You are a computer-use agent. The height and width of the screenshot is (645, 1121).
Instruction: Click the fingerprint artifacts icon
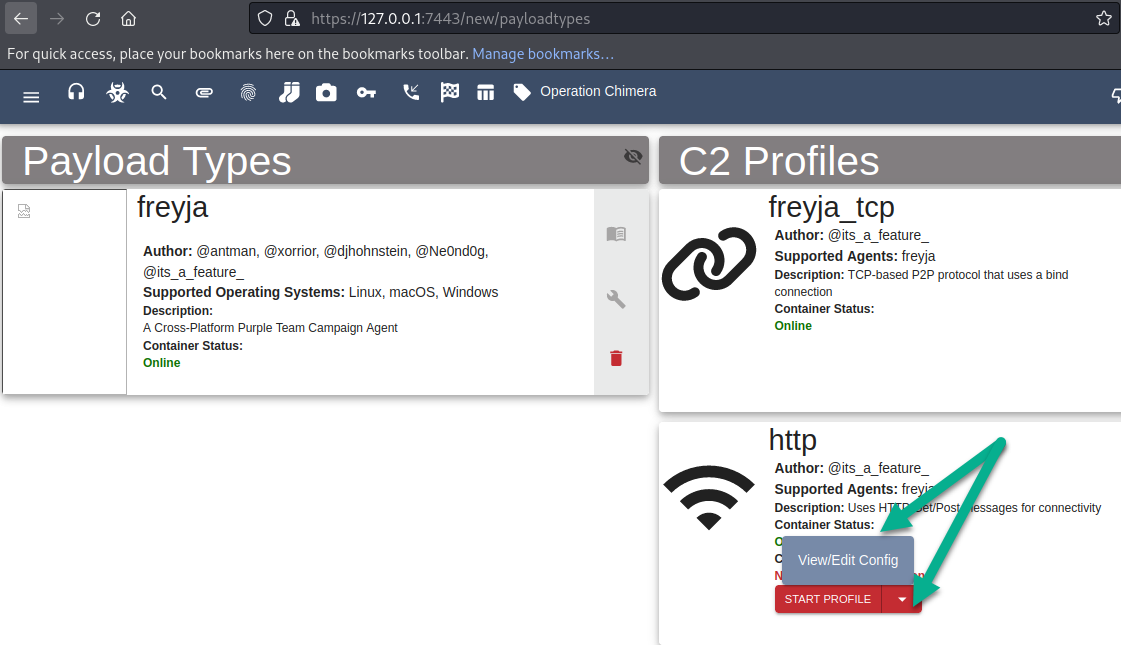[248, 93]
